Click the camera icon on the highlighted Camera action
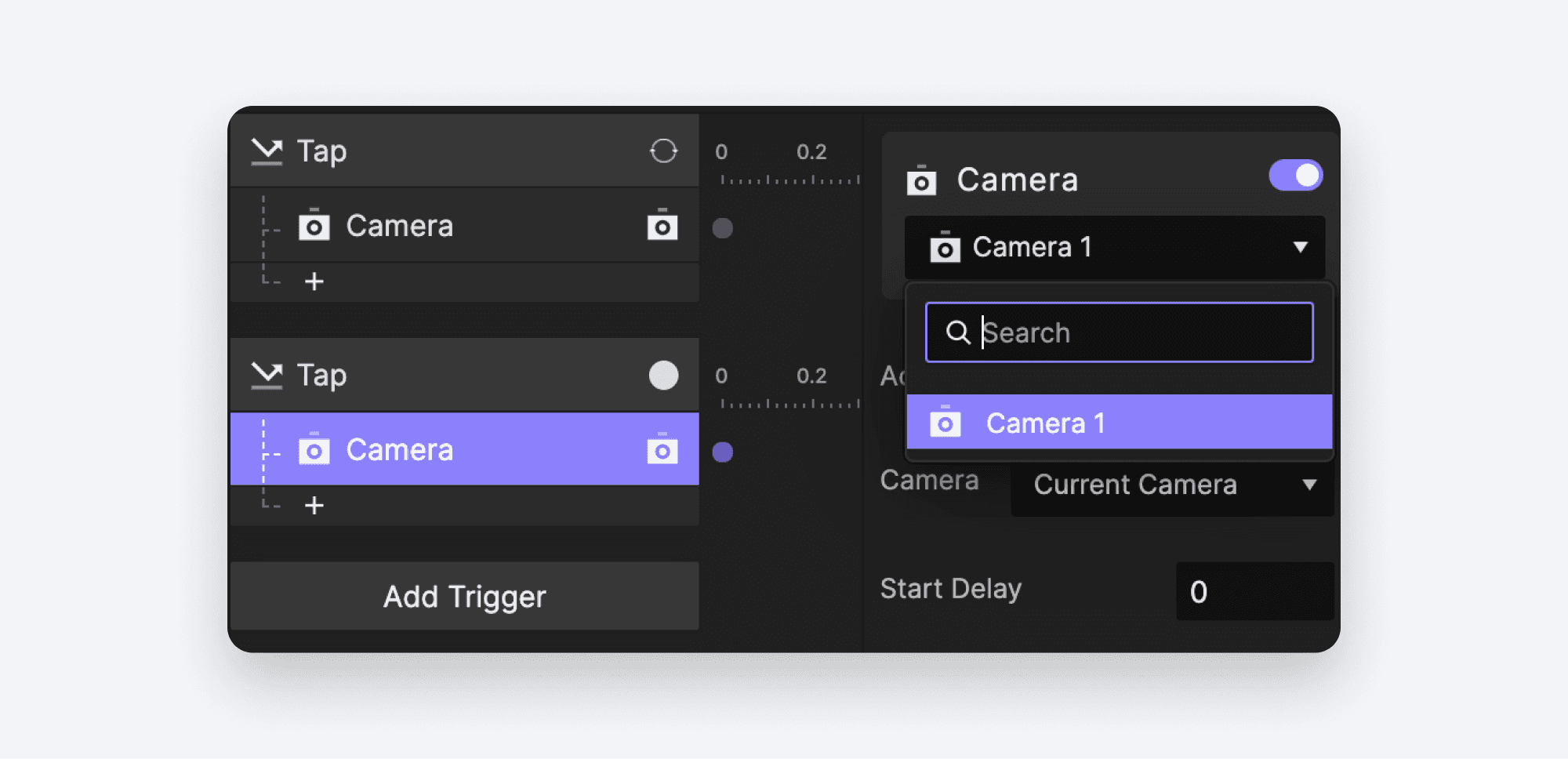Image resolution: width=1568 pixels, height=759 pixels. (664, 451)
